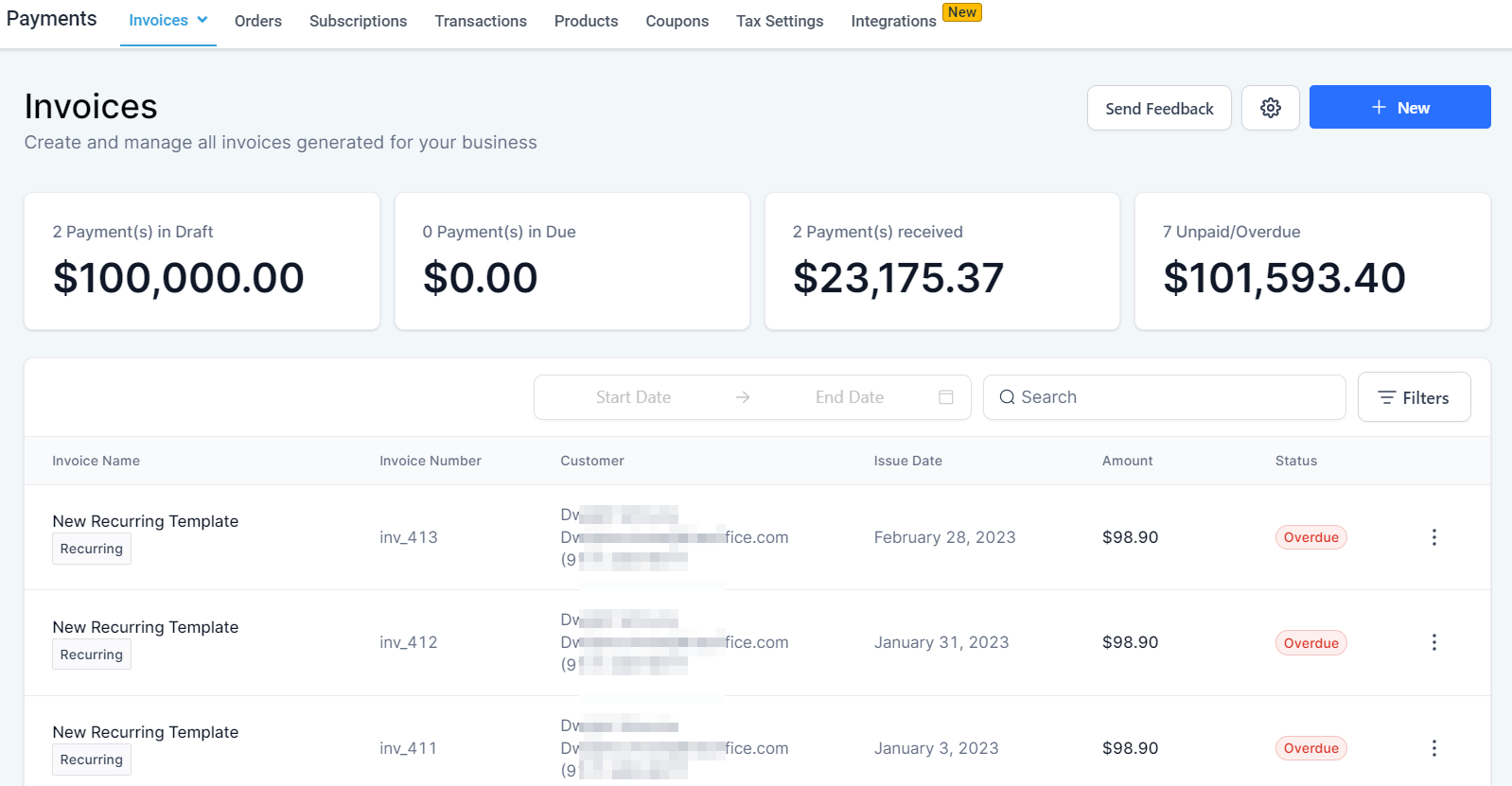The width and height of the screenshot is (1512, 786).
Task: Go to the Subscriptions tab
Action: tap(358, 21)
